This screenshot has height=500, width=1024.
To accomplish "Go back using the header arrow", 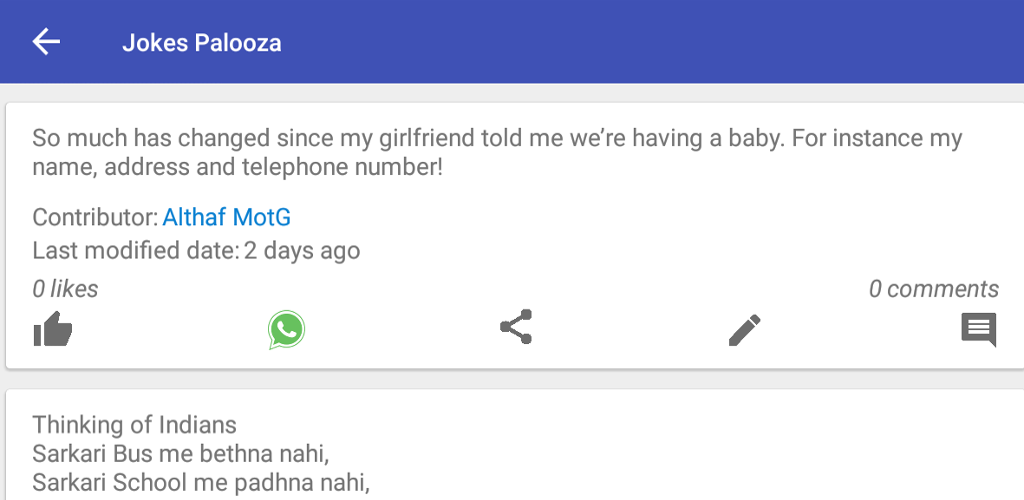I will click(x=46, y=42).
